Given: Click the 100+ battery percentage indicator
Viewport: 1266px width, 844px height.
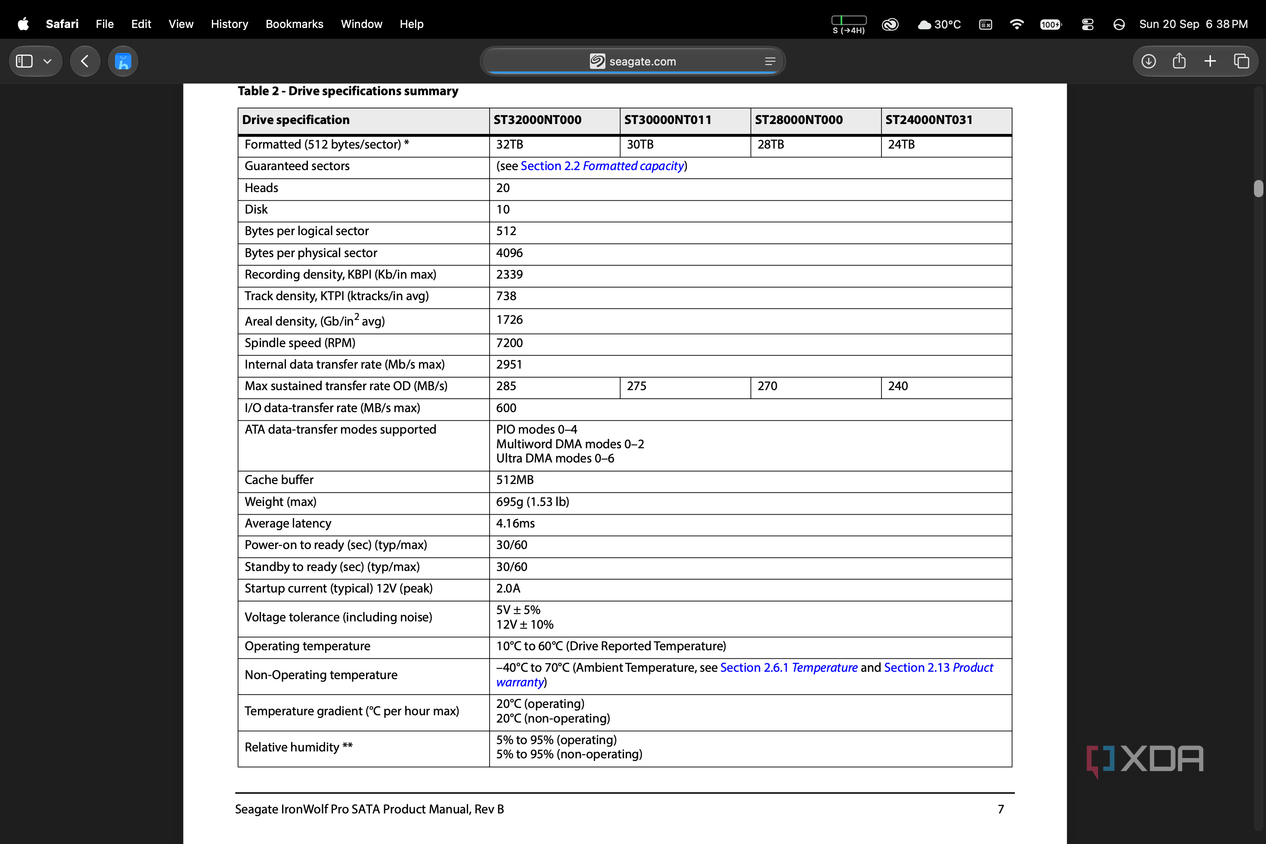Looking at the screenshot, I should pos(1050,24).
